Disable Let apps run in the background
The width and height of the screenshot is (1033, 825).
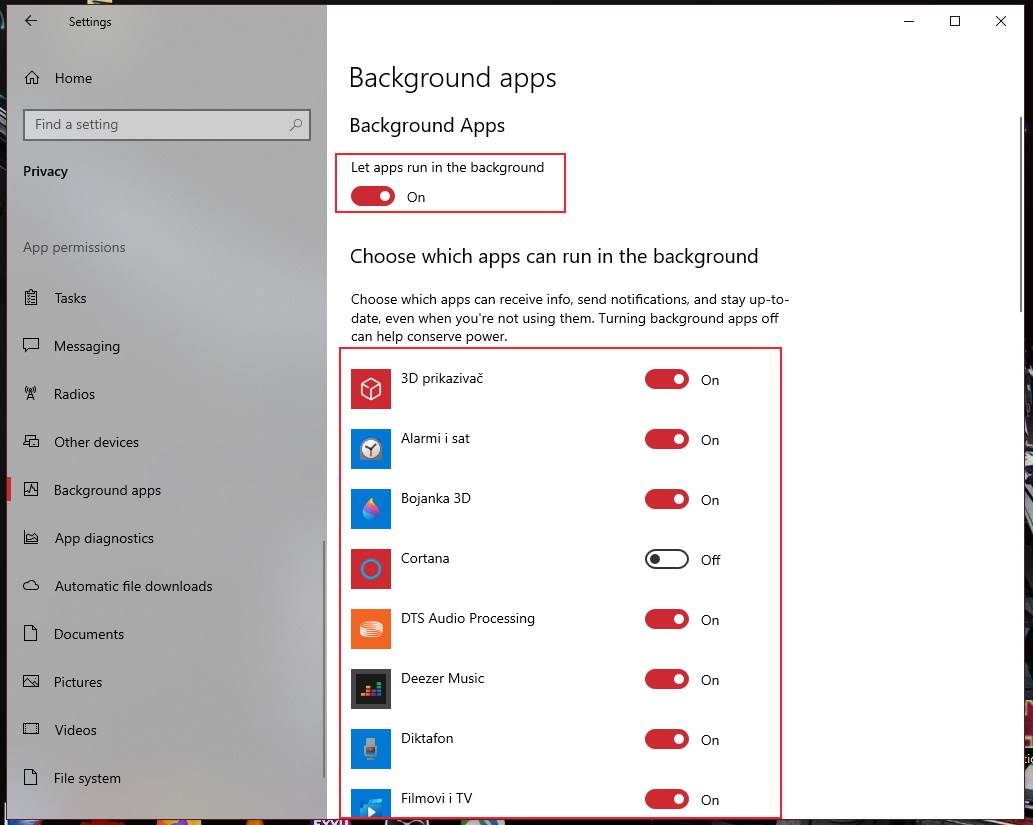point(372,196)
